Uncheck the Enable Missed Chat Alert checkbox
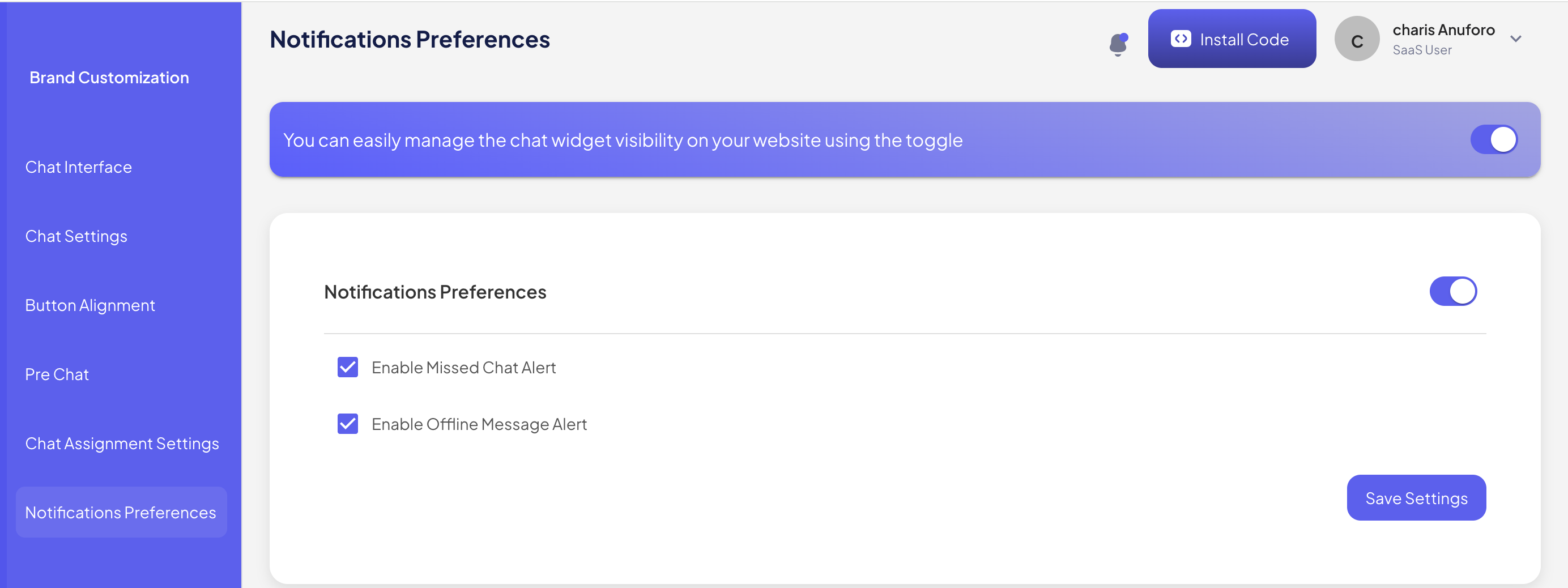The image size is (1568, 588). (x=348, y=368)
